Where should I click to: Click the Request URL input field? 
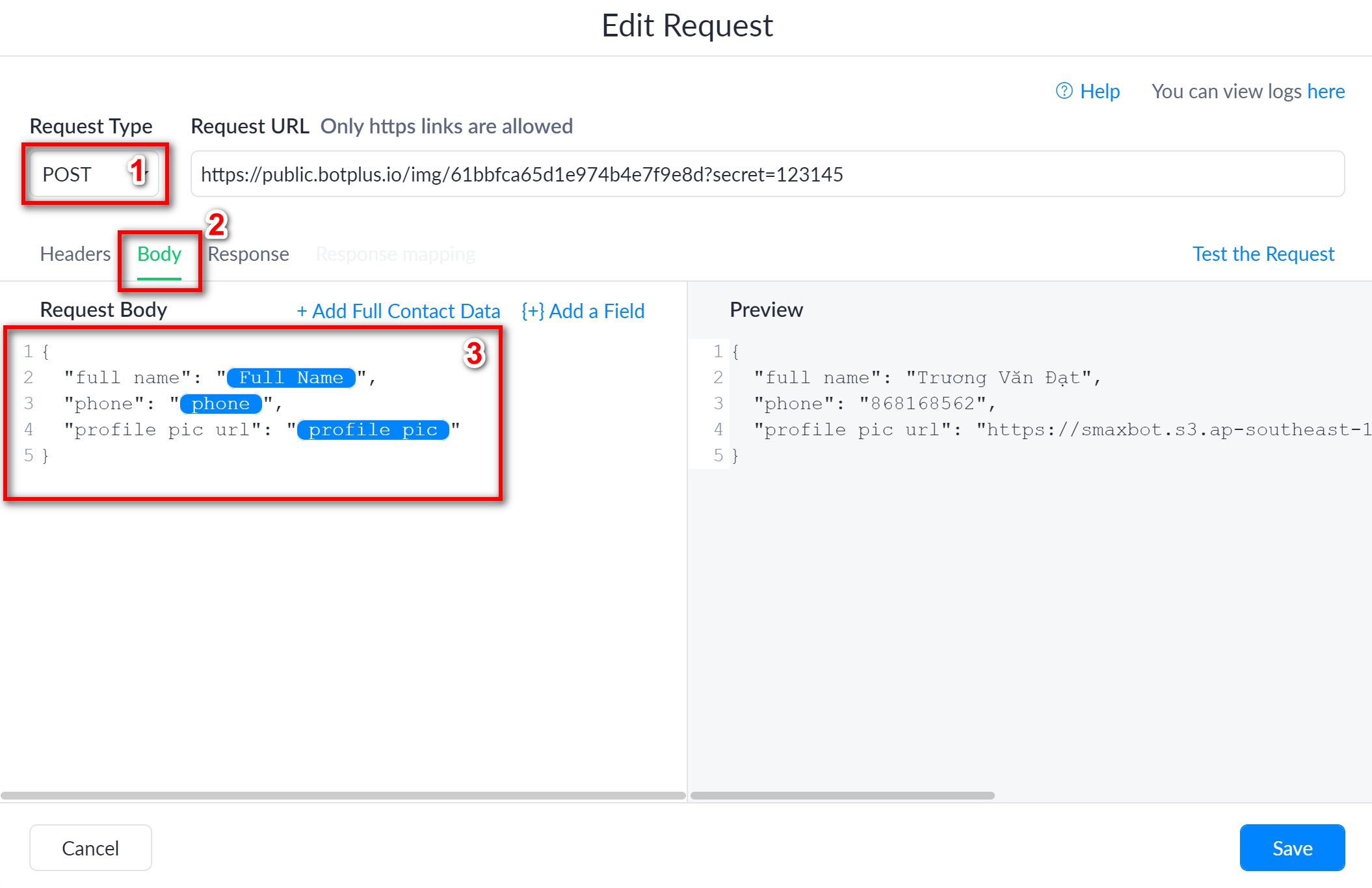pos(767,174)
